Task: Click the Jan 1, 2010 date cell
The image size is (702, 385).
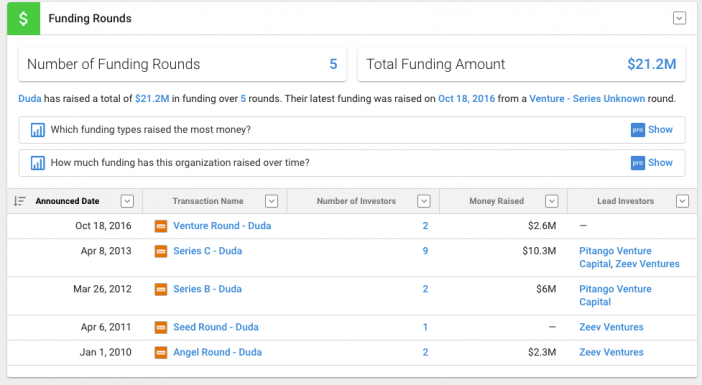Action: tap(106, 352)
